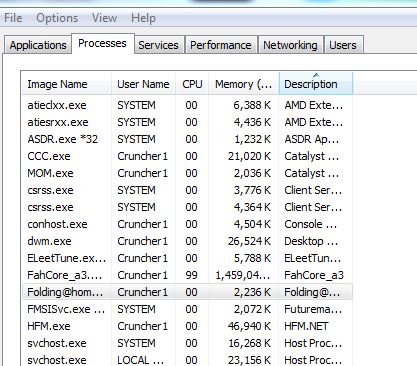Select the ELeetTune process row

[187, 258]
